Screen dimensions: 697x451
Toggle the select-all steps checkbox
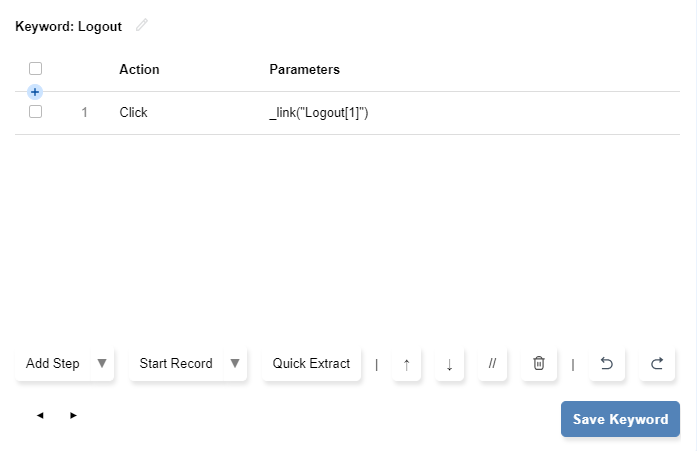35,69
